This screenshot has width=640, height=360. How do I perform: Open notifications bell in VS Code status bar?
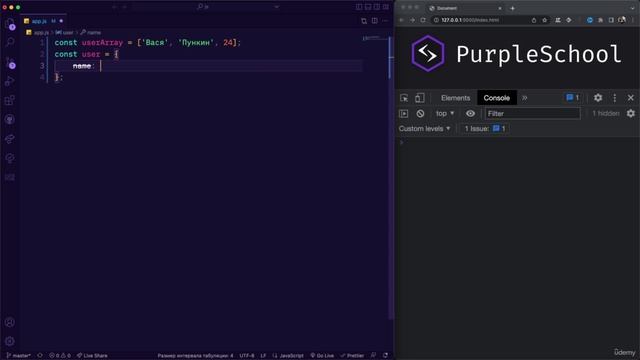(385, 356)
